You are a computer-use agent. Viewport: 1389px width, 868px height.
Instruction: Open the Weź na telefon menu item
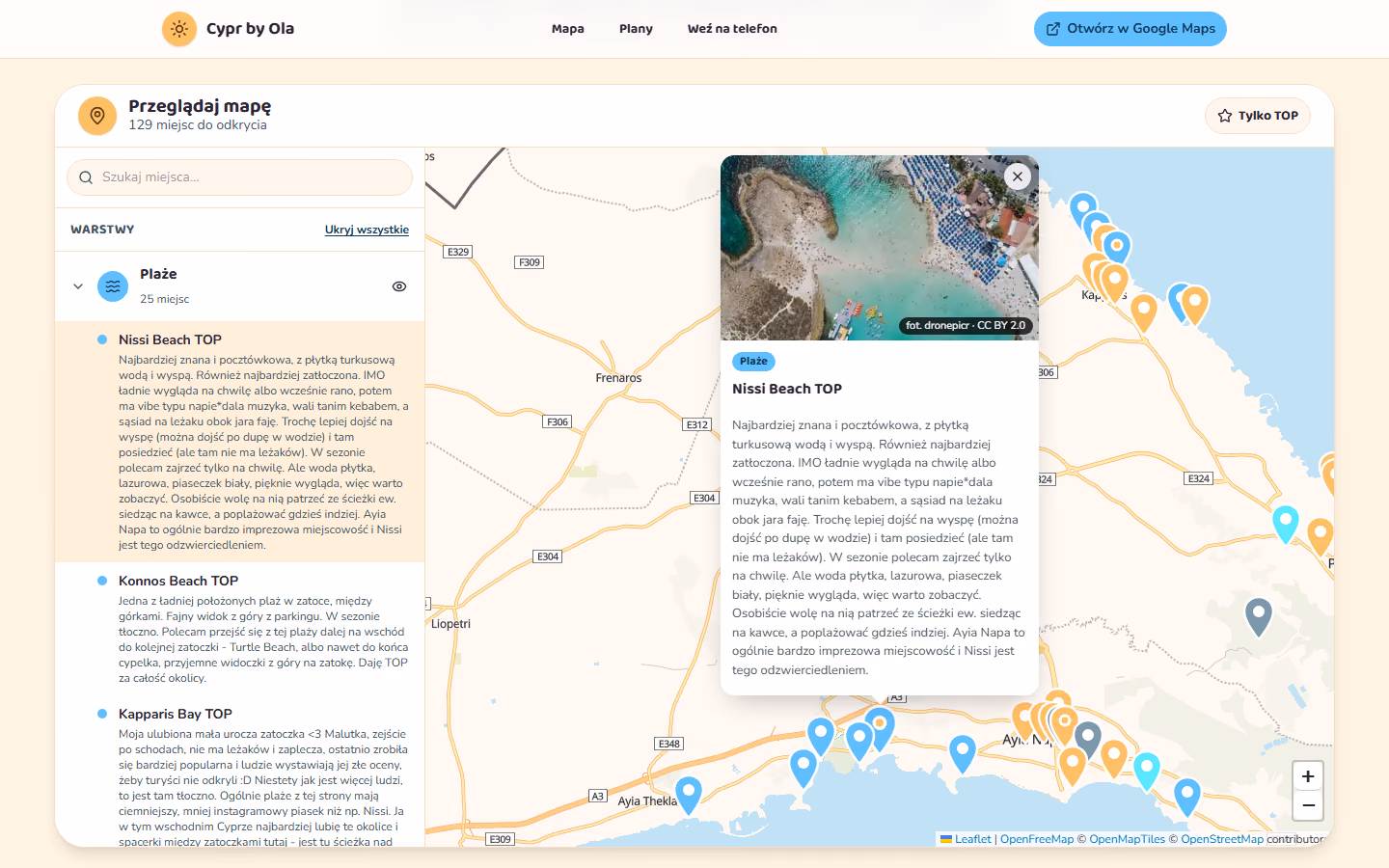(732, 29)
